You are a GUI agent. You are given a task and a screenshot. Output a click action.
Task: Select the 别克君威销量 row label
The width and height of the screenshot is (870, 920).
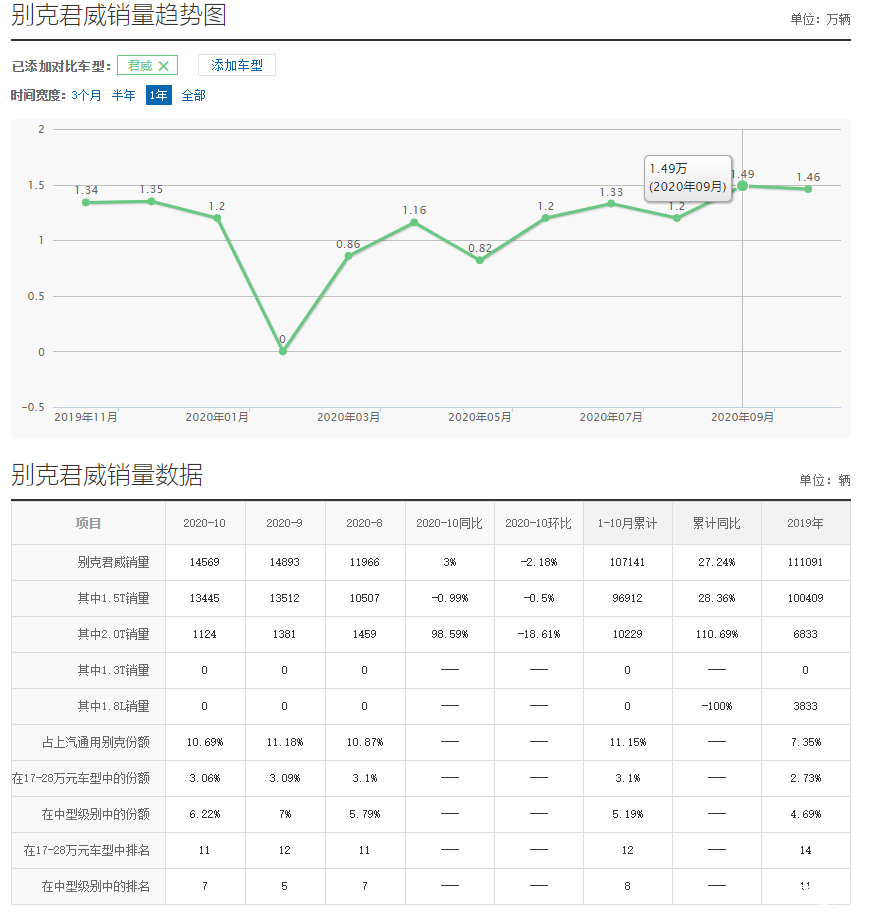(x=113, y=562)
